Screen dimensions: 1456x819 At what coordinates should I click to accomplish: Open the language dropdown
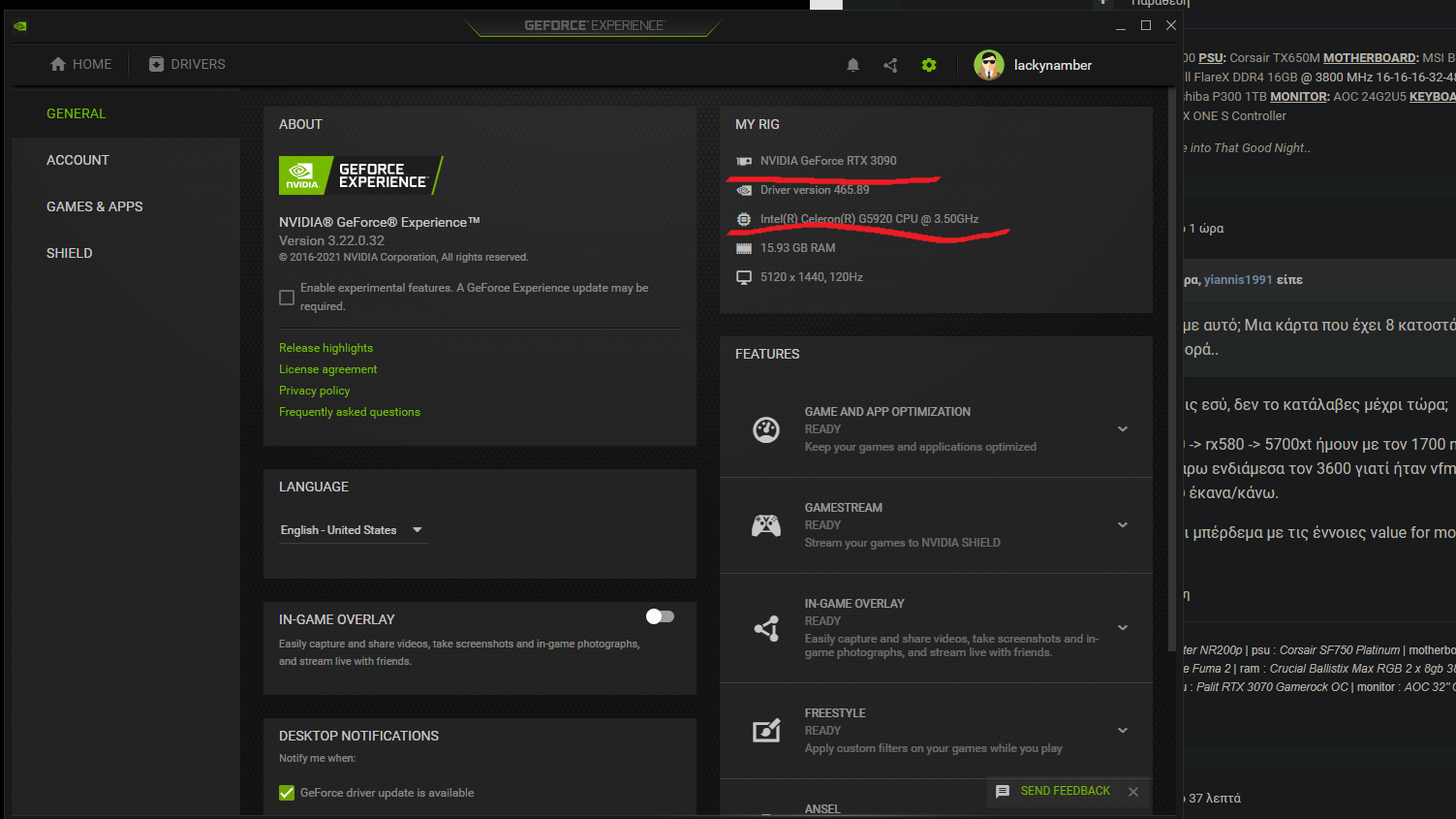point(354,530)
